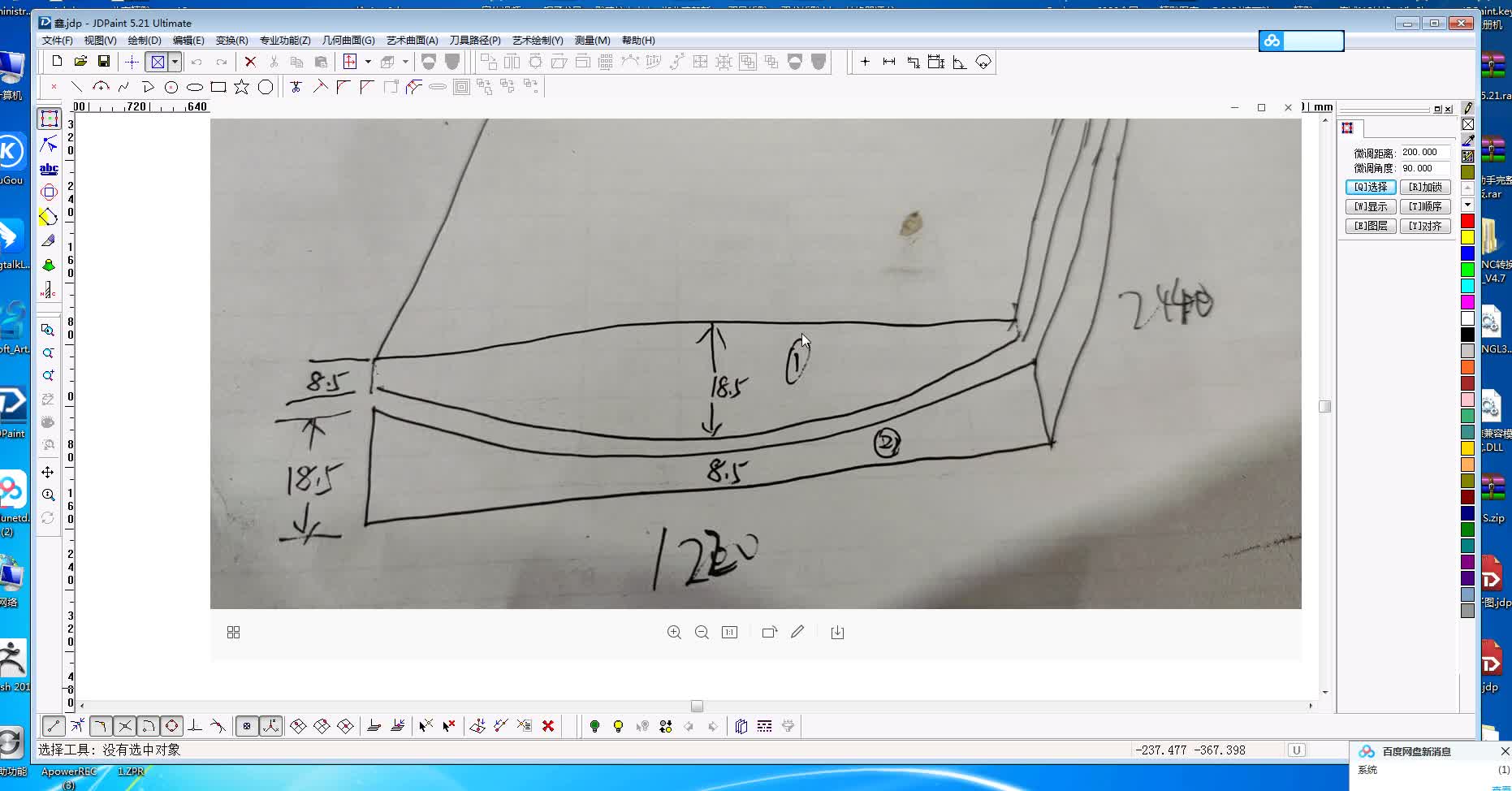Toggle intersection snap in bottom toolbar

click(124, 726)
